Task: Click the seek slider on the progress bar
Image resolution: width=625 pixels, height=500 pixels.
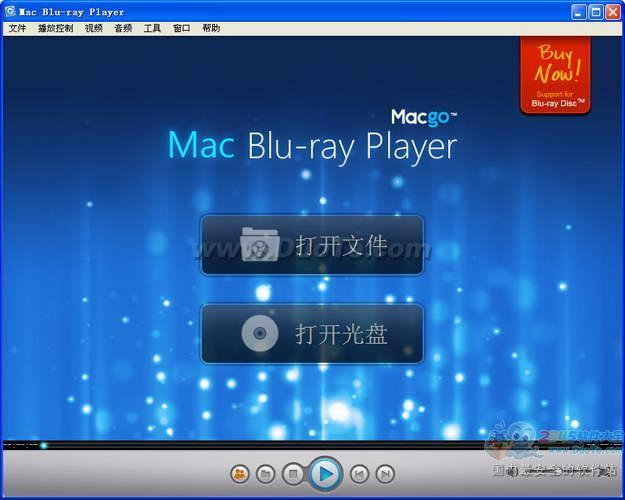Action: (43, 445)
